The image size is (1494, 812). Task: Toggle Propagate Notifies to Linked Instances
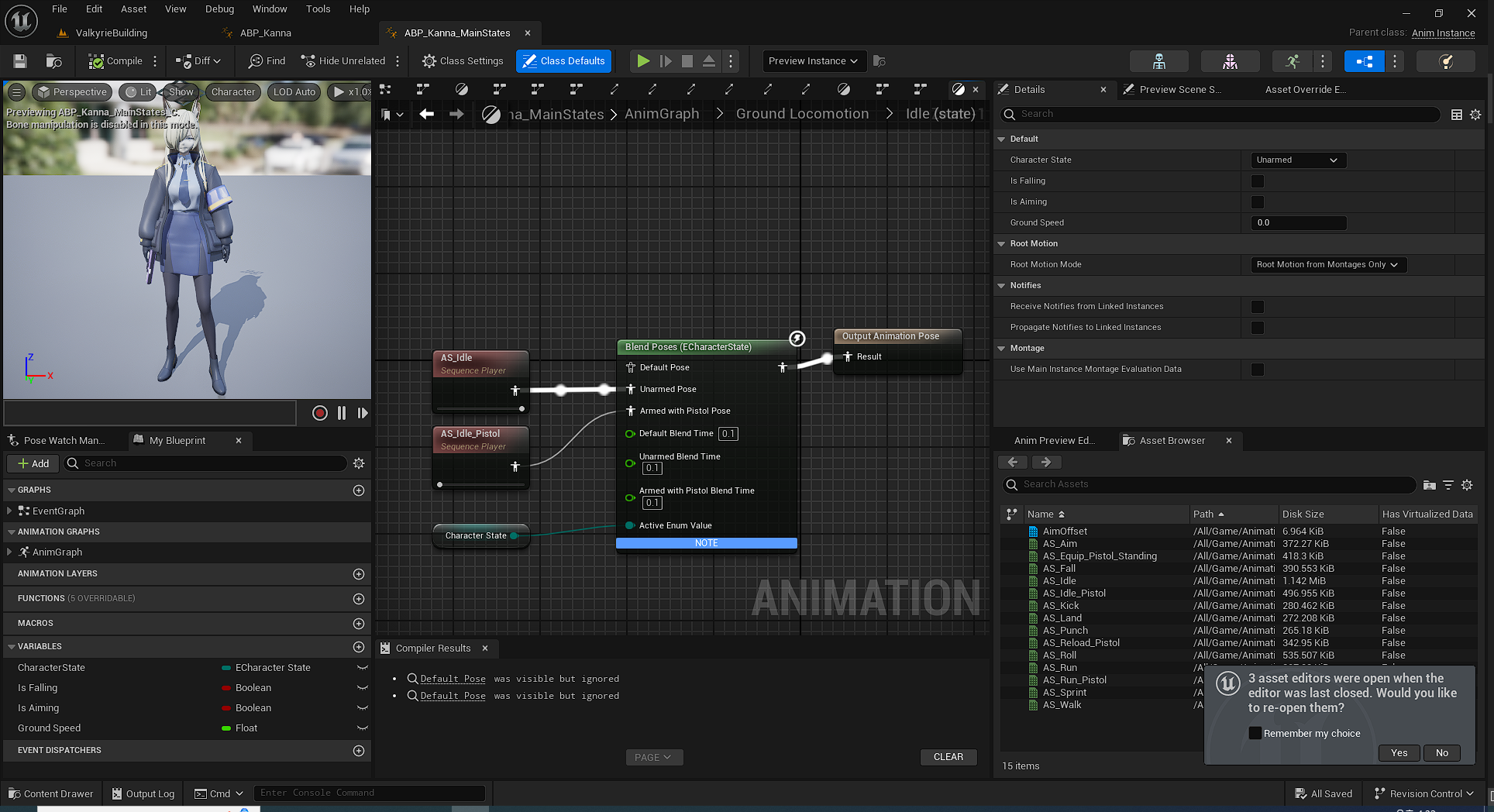1258,328
